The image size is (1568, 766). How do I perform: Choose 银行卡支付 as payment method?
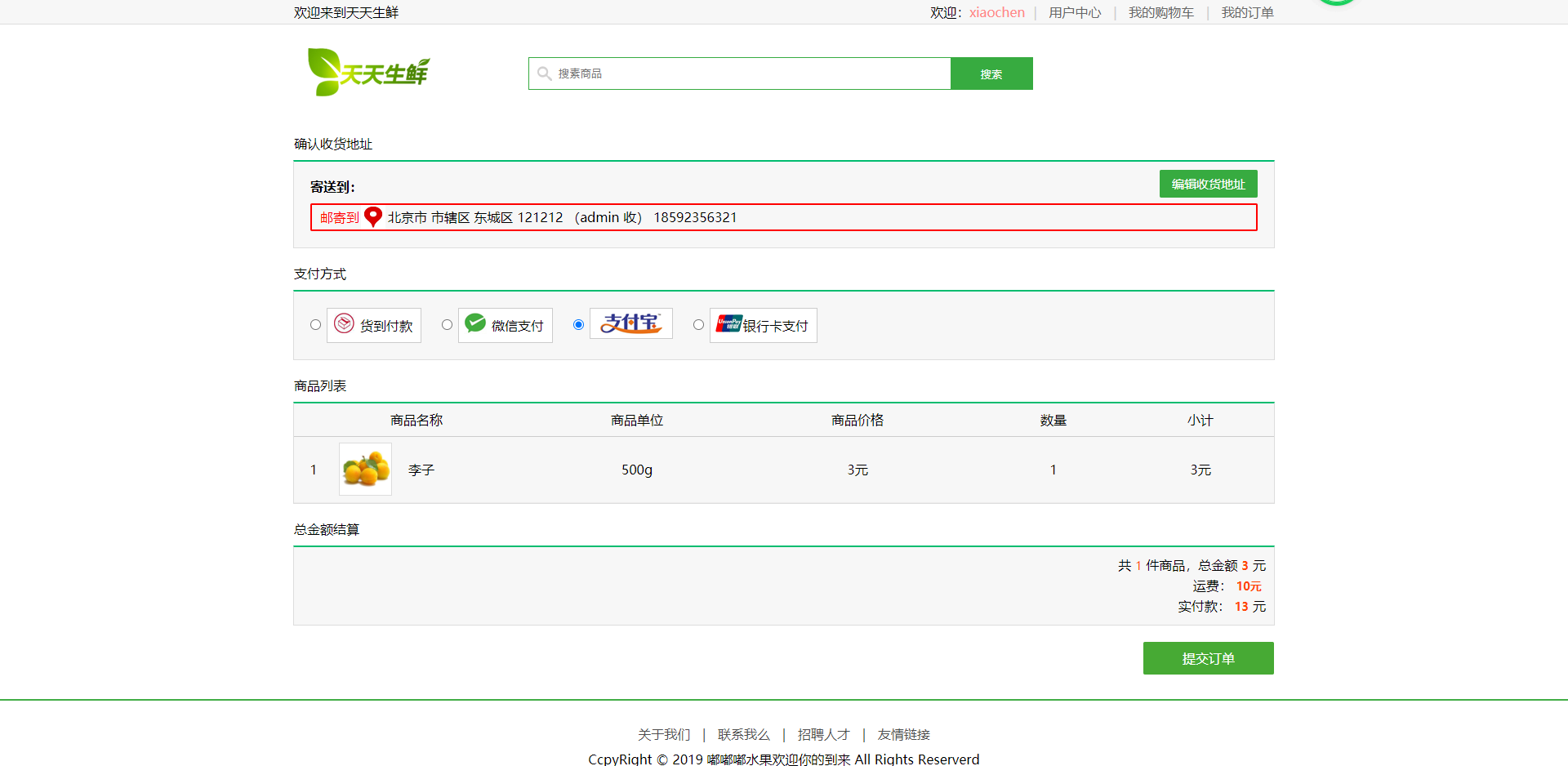tap(698, 324)
